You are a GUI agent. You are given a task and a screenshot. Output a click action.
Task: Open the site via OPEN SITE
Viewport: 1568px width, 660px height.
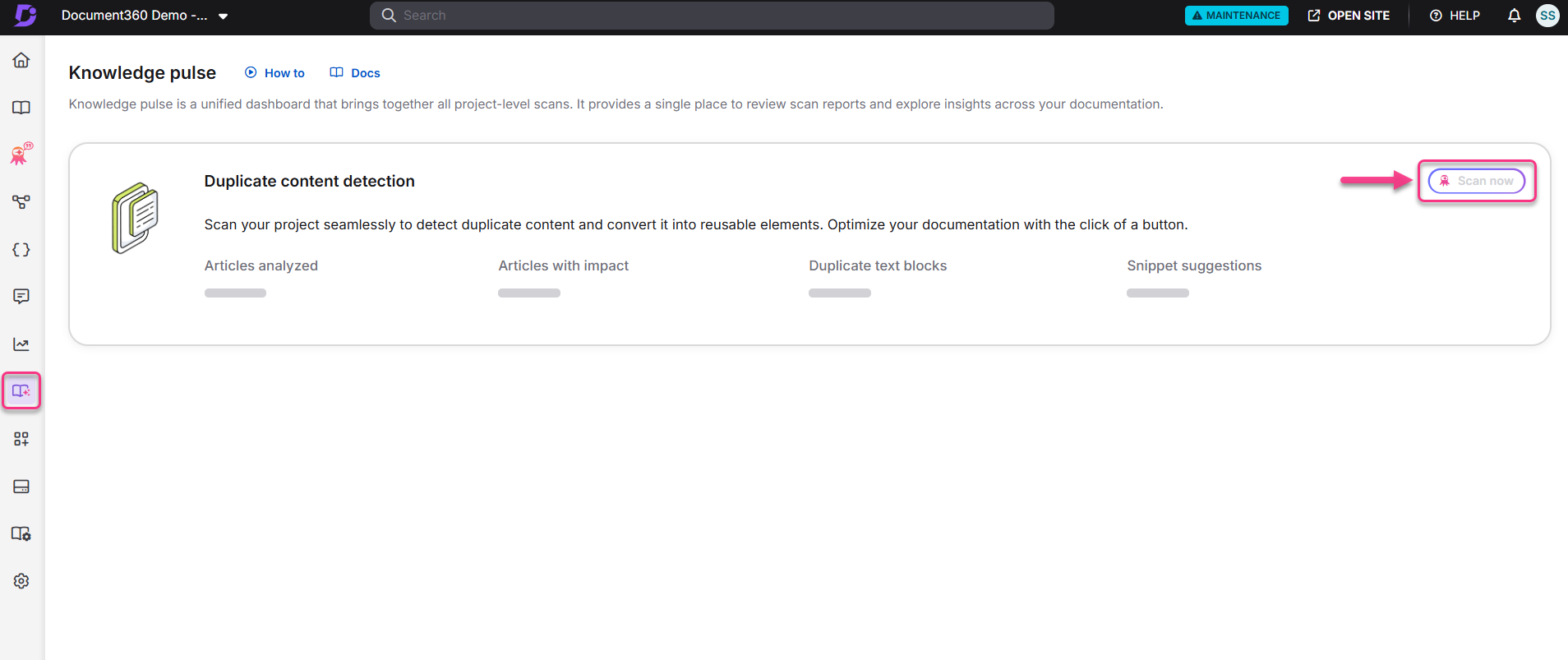pyautogui.click(x=1349, y=16)
